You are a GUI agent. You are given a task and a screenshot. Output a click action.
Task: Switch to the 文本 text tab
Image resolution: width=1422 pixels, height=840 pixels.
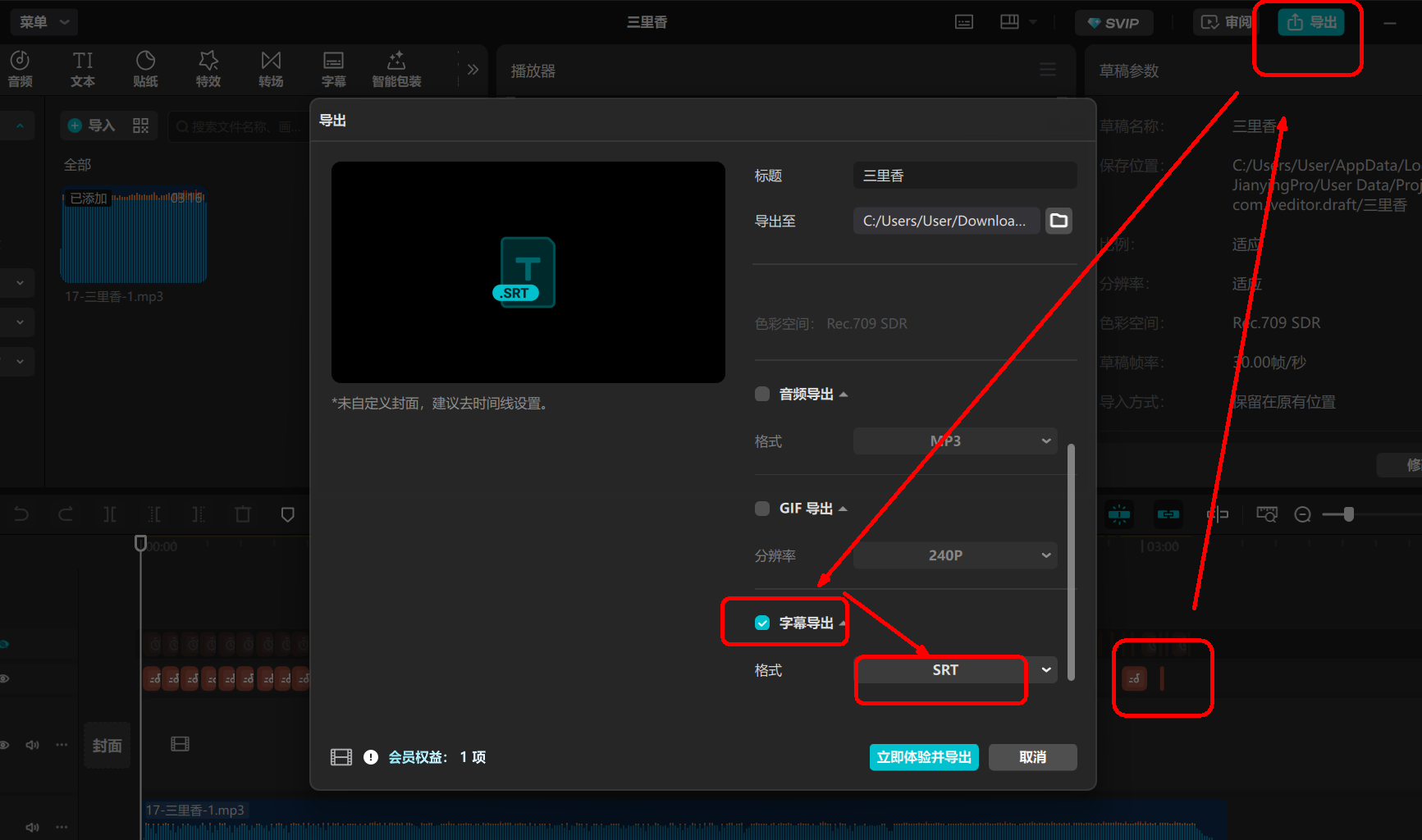pos(83,69)
